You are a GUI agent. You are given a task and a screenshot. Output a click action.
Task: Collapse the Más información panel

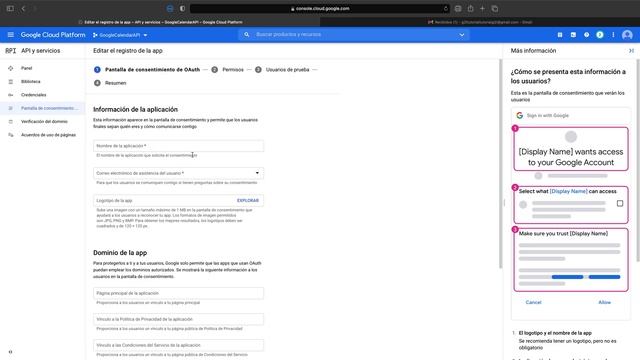(x=631, y=51)
